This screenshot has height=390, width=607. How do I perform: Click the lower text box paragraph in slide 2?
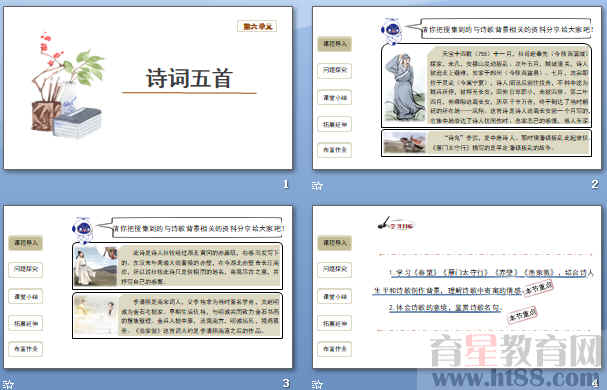click(508, 143)
